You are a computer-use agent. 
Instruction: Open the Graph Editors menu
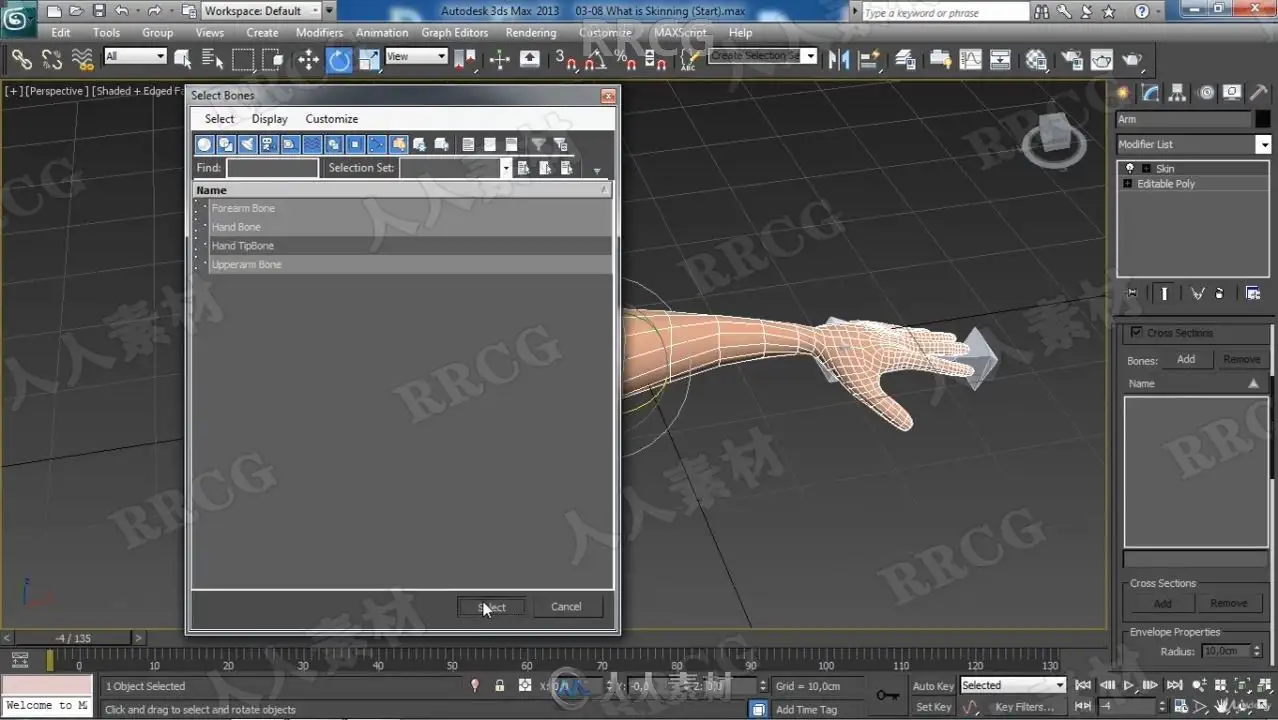click(454, 32)
